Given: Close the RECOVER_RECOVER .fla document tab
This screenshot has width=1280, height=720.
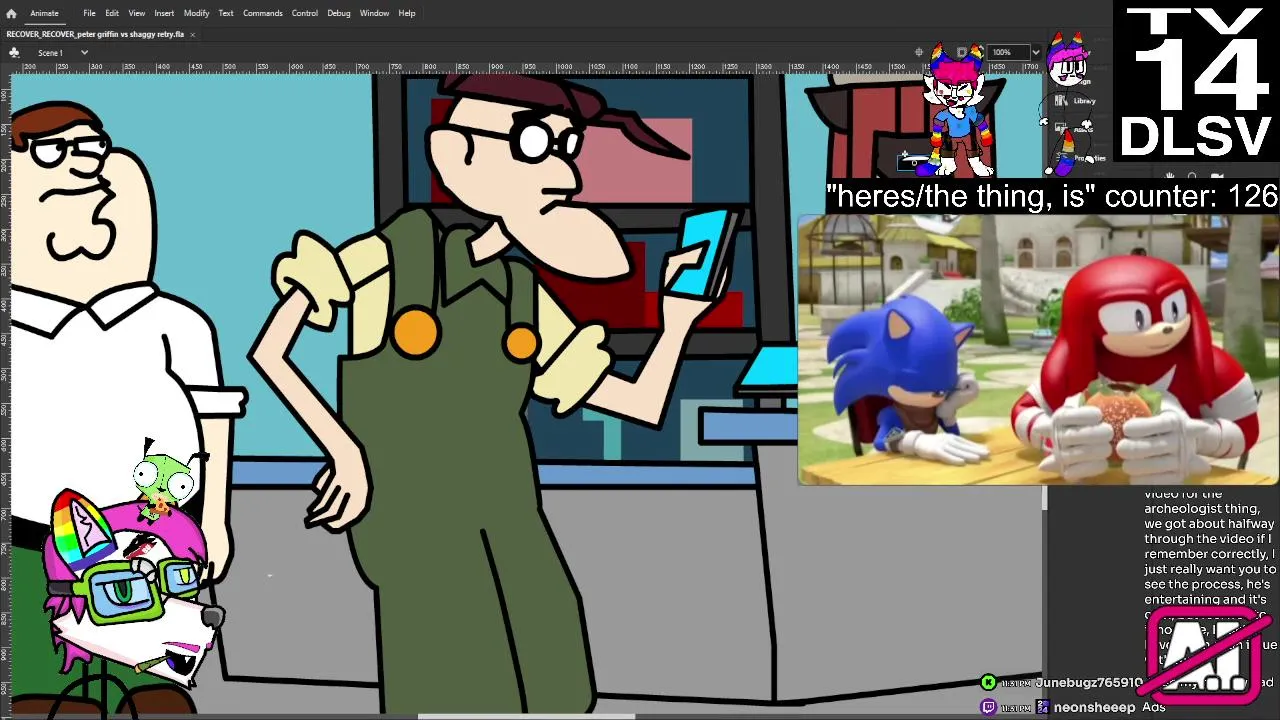Looking at the screenshot, I should 192,34.
